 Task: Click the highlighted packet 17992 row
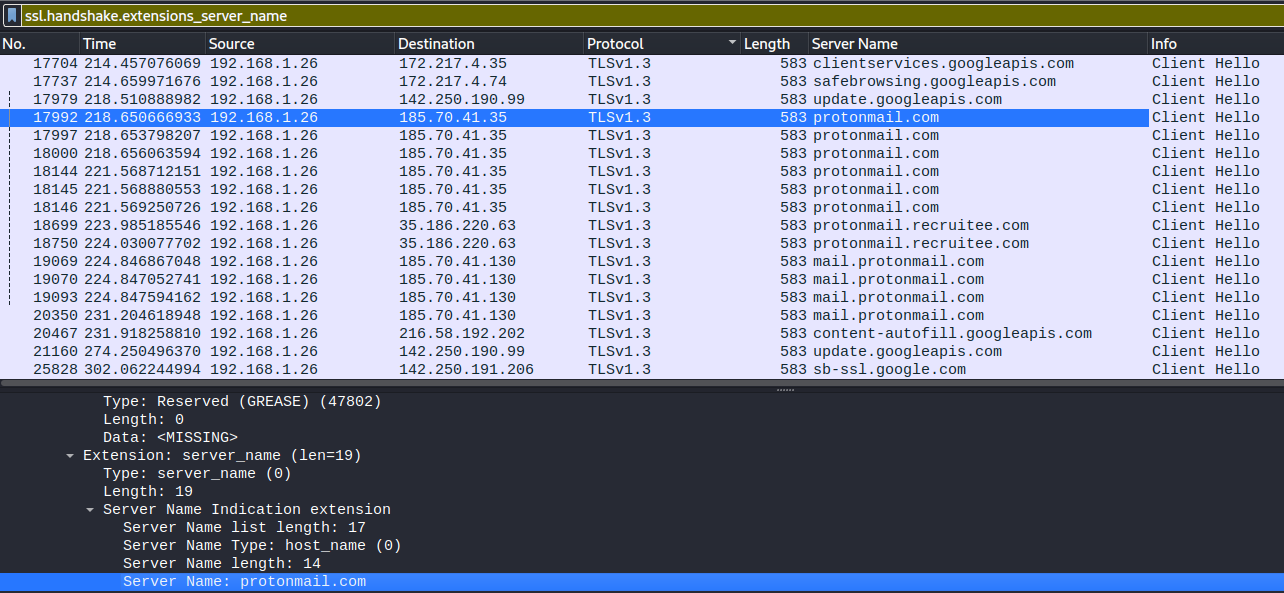point(642,117)
